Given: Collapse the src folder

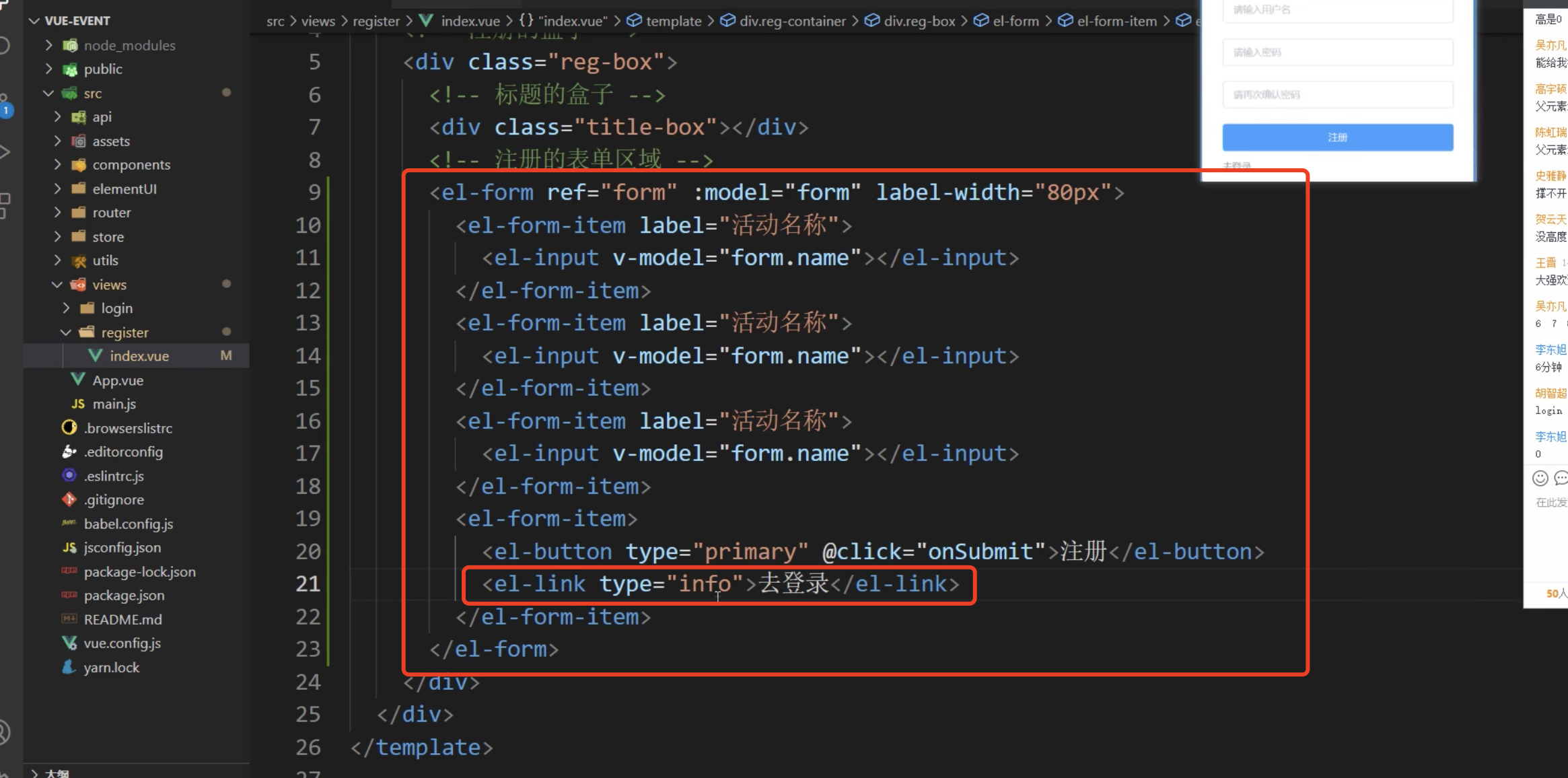Looking at the screenshot, I should [48, 94].
